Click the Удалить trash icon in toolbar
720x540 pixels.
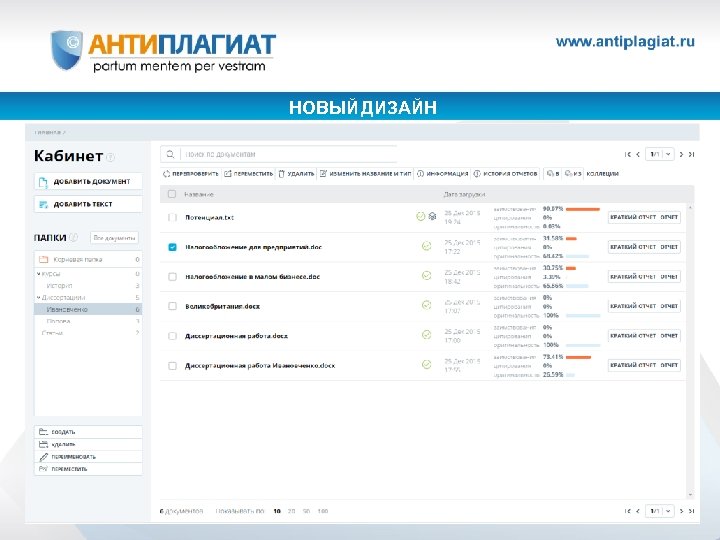click(282, 174)
